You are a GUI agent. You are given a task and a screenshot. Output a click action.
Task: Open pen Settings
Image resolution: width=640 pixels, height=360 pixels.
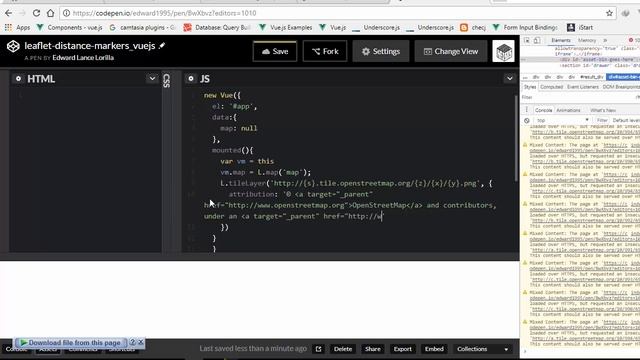point(381,51)
